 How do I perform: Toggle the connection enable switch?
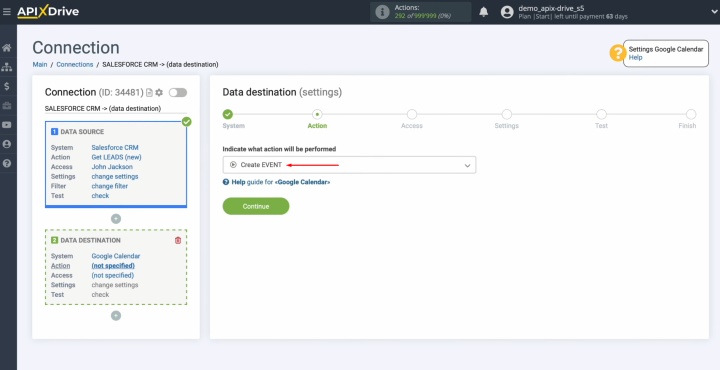click(x=178, y=93)
